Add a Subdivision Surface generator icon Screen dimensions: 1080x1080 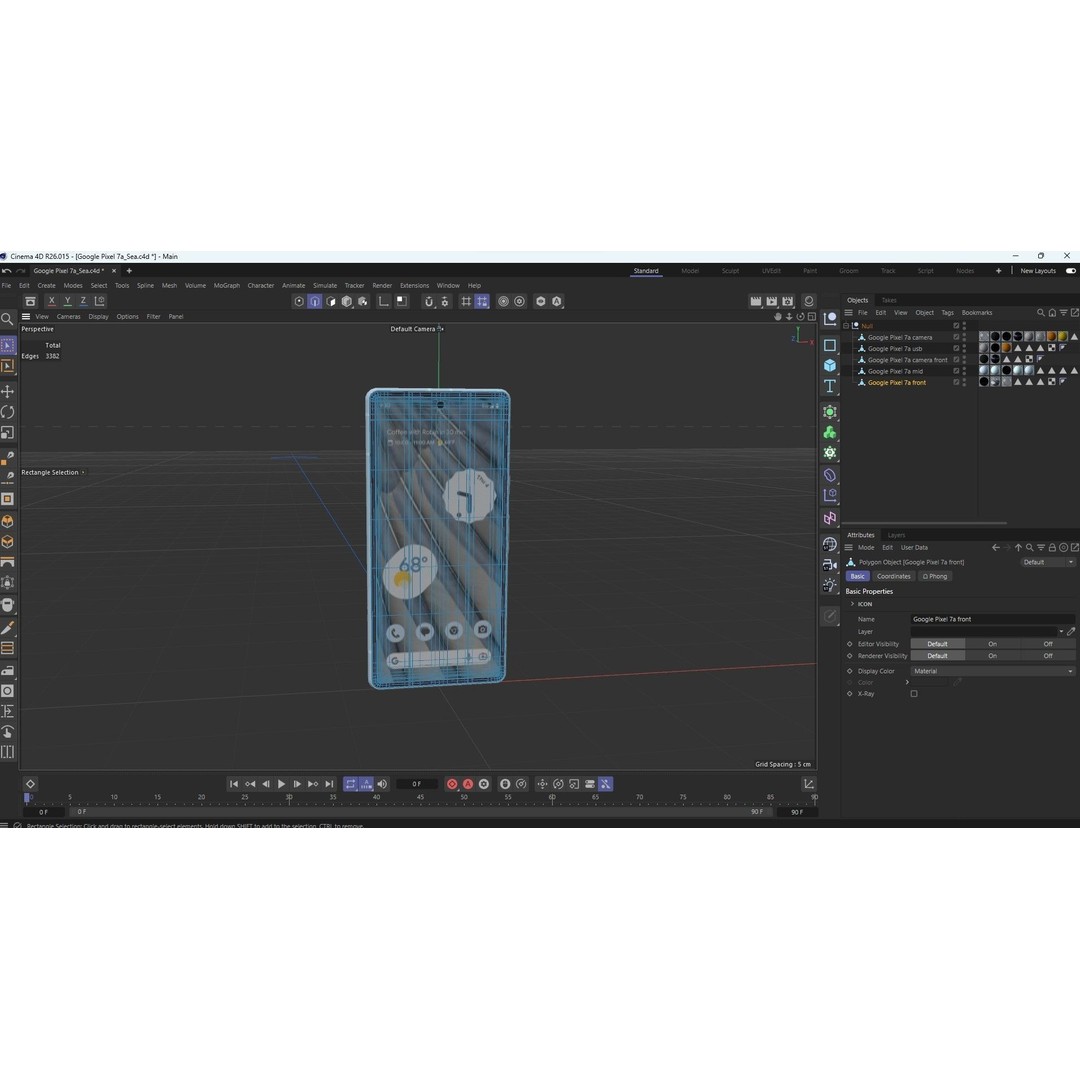[x=830, y=412]
